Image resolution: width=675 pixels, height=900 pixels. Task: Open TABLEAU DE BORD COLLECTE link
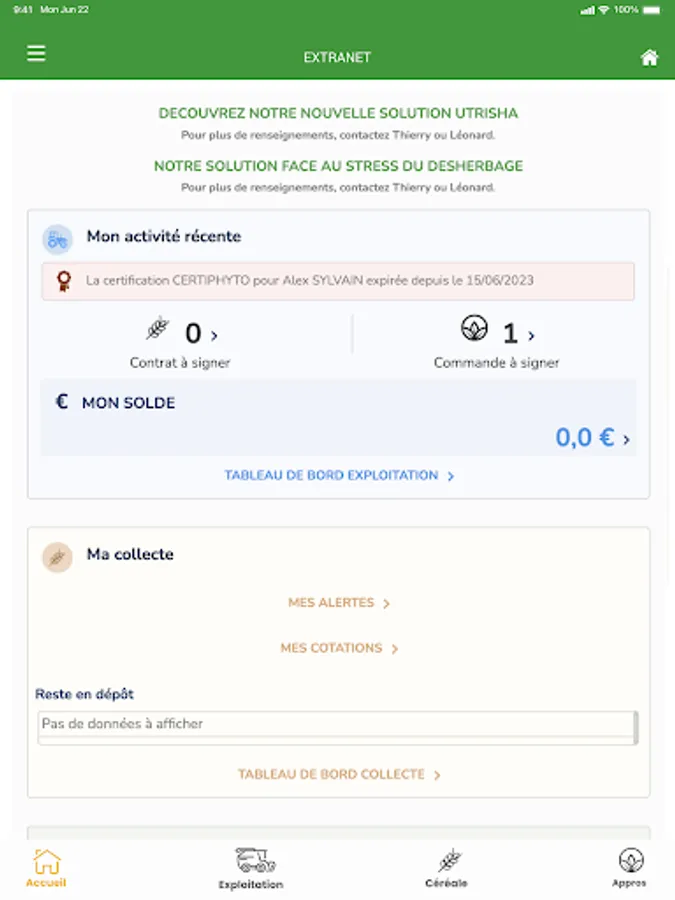coord(339,774)
